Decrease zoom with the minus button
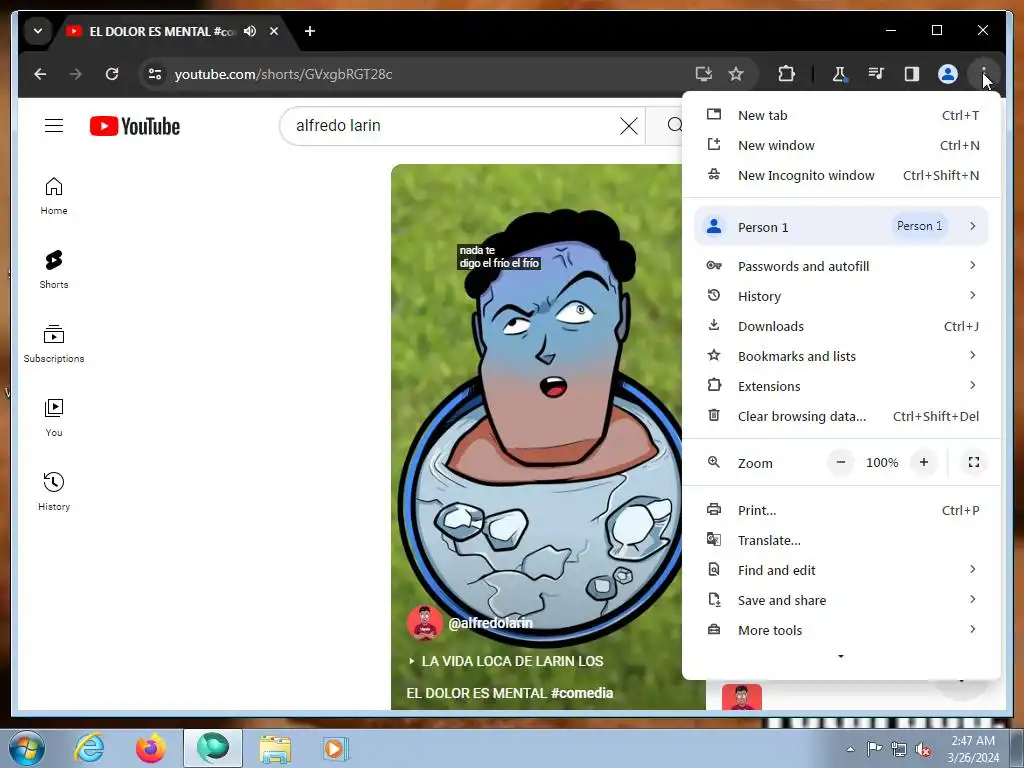Screen dimensions: 1024x768 (x=841, y=462)
